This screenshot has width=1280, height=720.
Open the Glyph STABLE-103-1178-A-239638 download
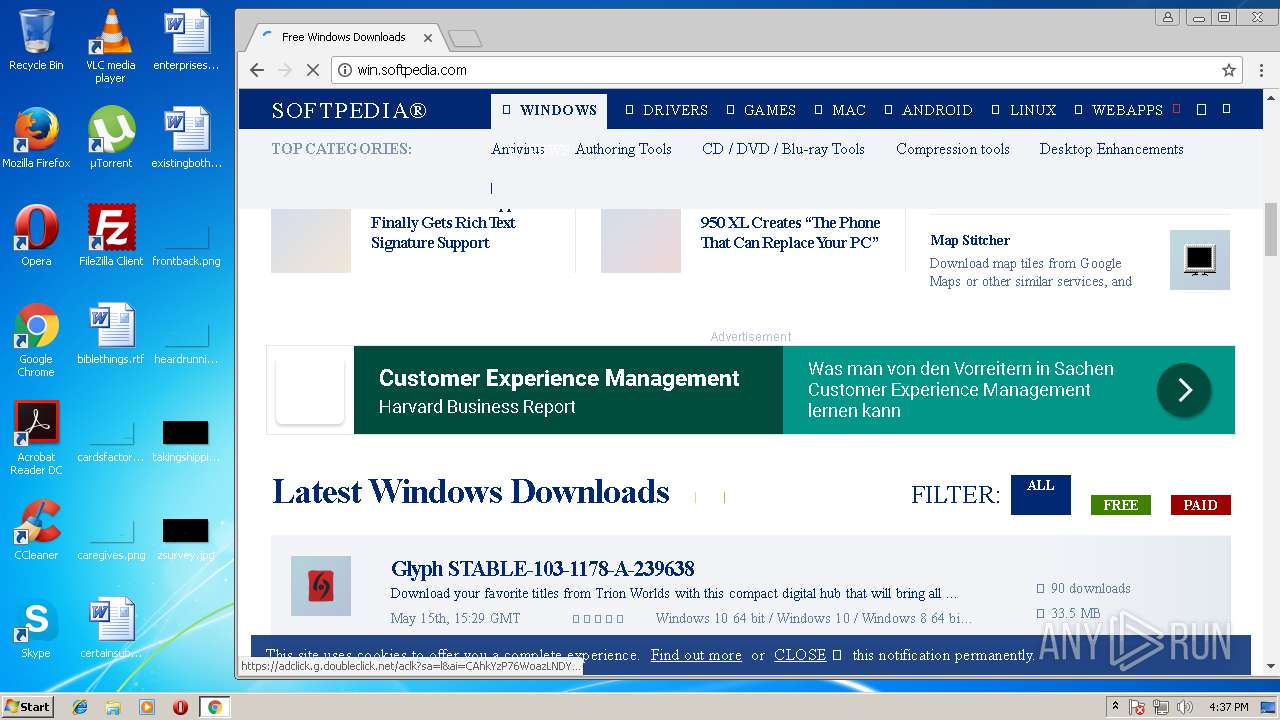pos(542,569)
